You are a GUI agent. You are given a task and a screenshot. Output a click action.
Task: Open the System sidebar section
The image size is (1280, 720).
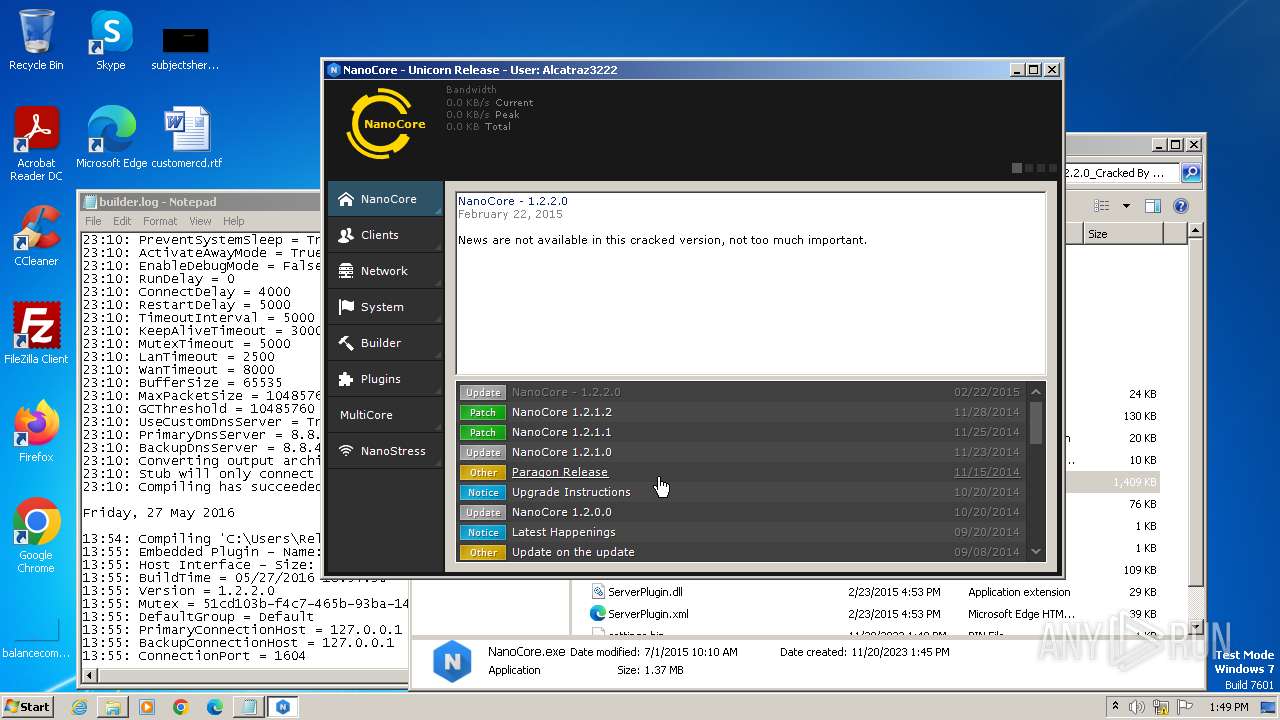[x=385, y=307]
